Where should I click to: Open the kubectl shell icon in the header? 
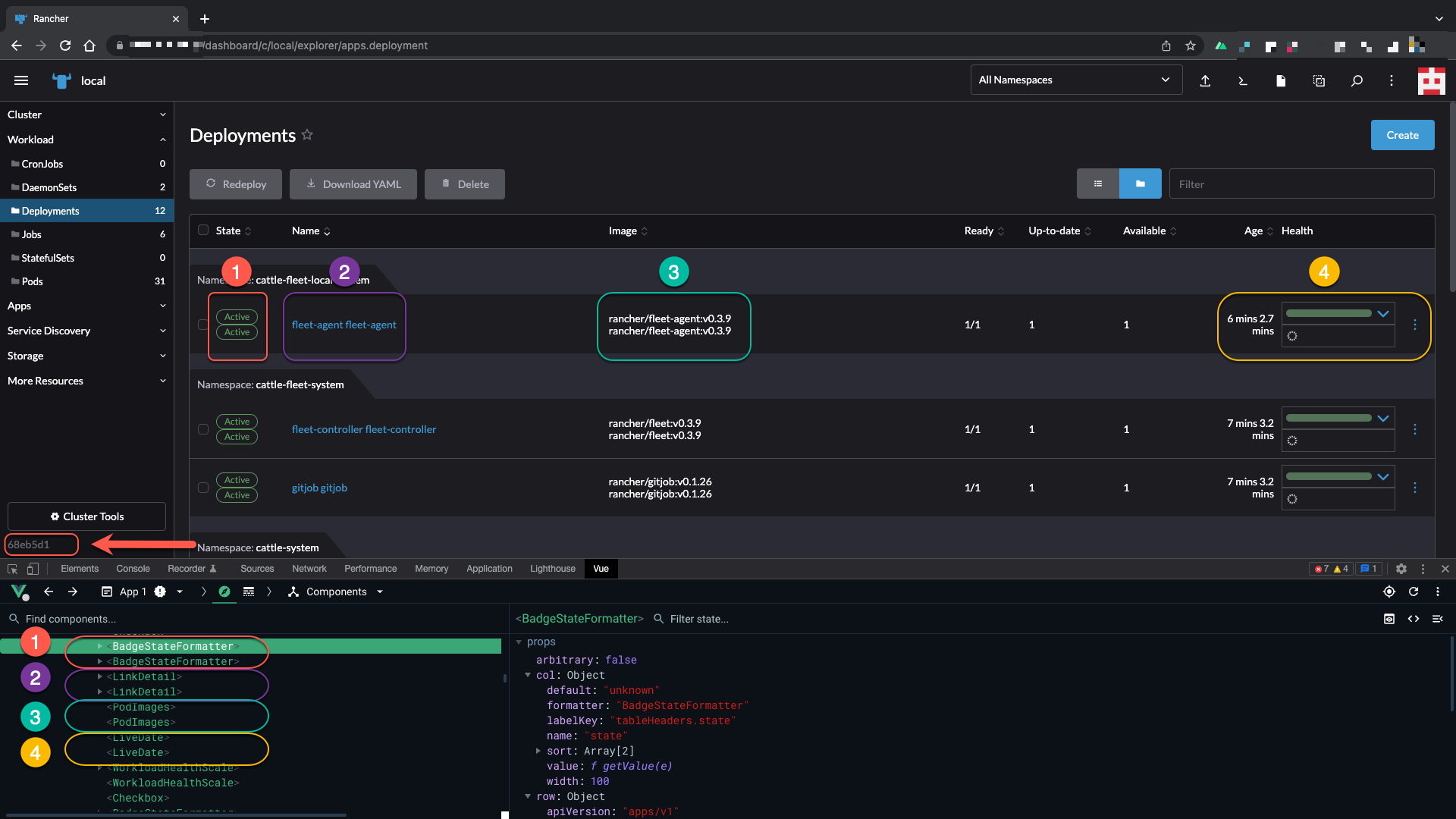click(x=1243, y=80)
